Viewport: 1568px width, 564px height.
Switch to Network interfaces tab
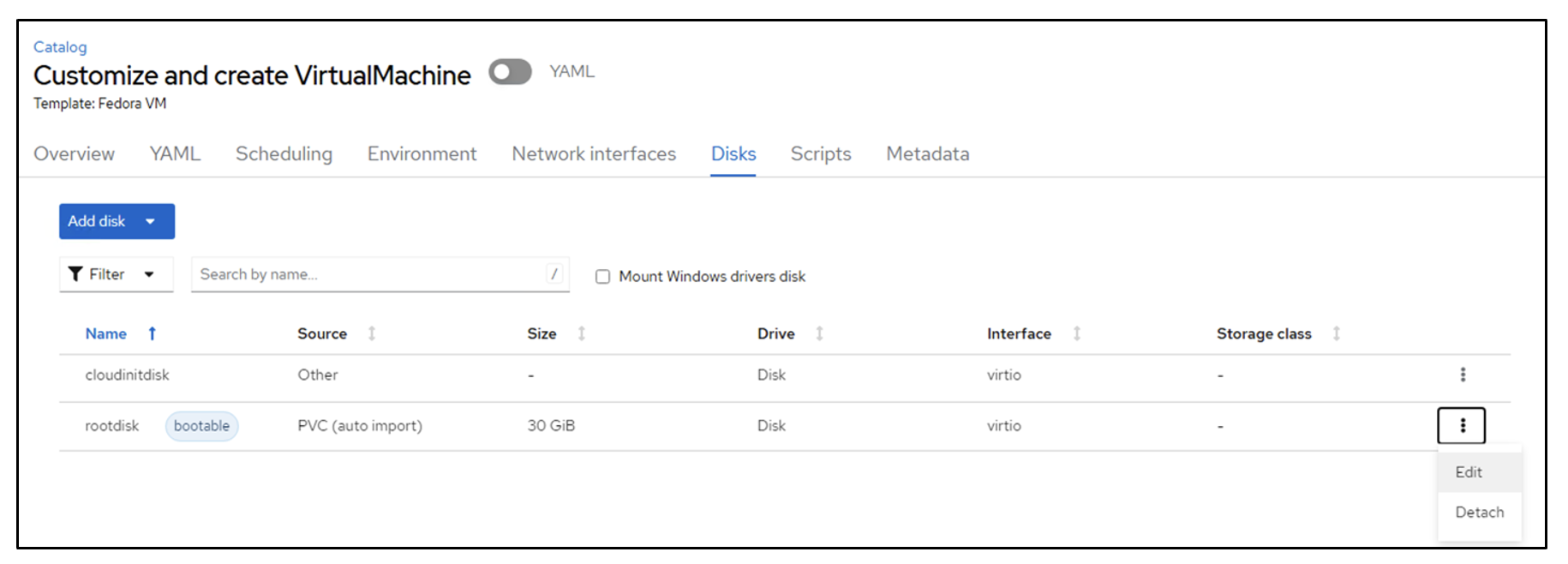click(594, 154)
